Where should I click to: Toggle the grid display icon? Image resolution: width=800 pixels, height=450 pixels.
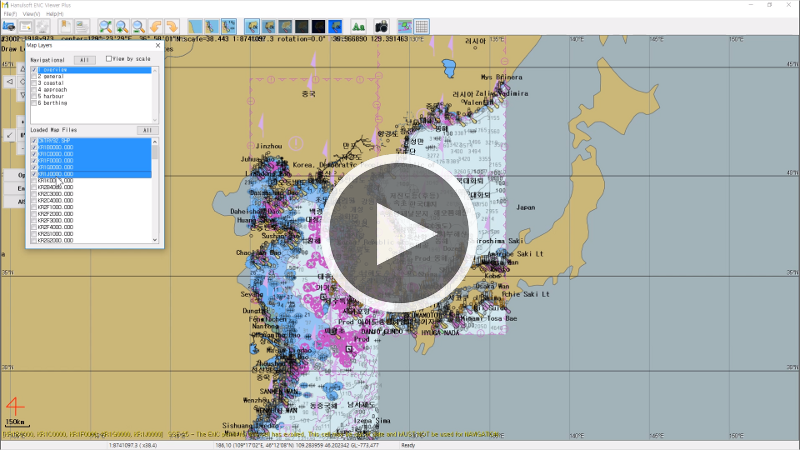421,25
